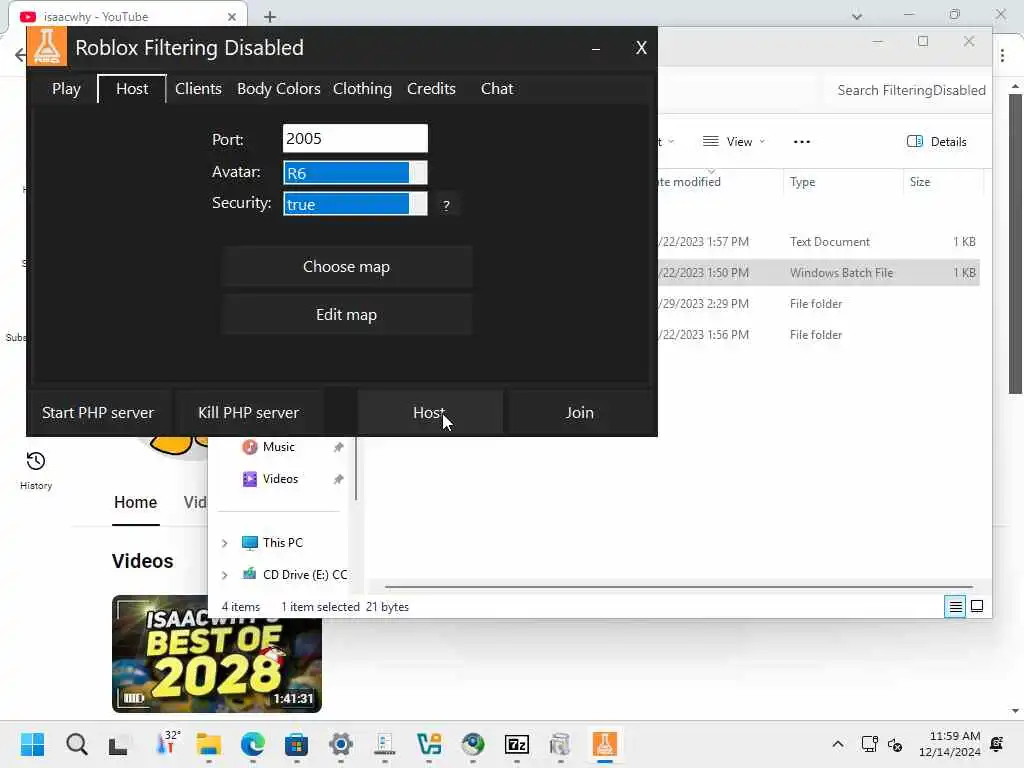Click the Music folder icon in Explorer
The image size is (1024, 768).
coord(249,447)
